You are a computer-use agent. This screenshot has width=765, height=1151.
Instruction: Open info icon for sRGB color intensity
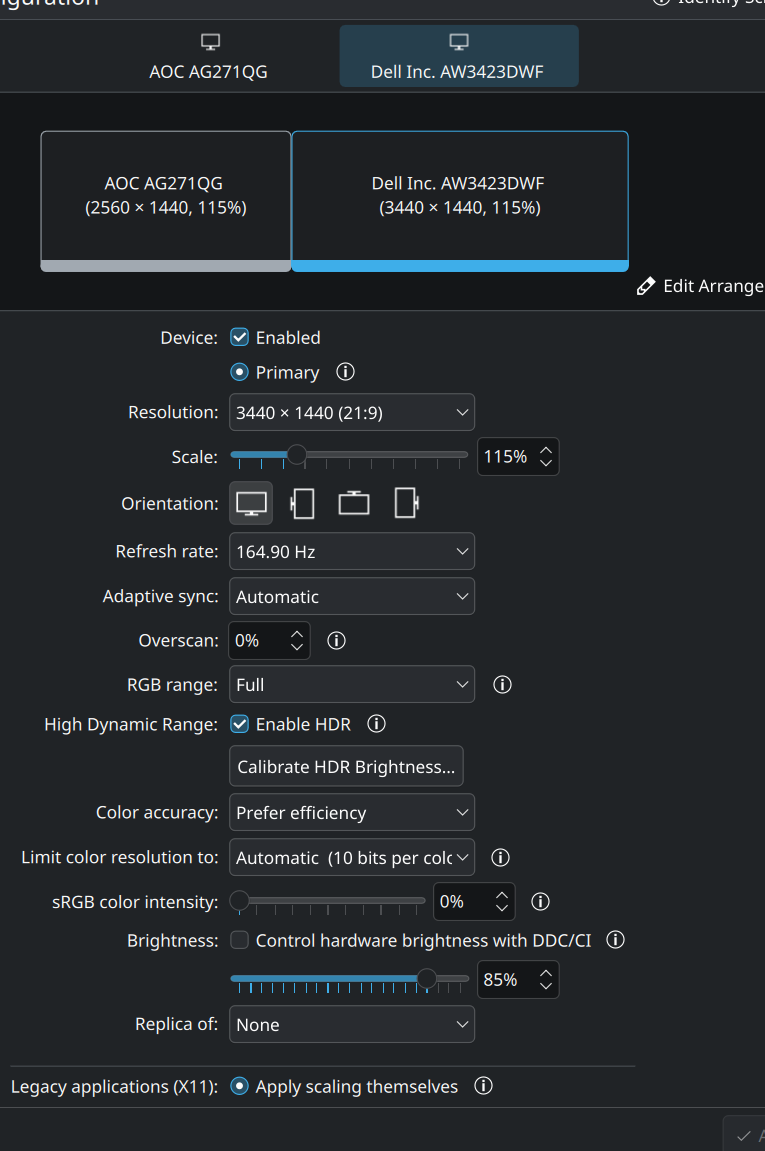540,901
